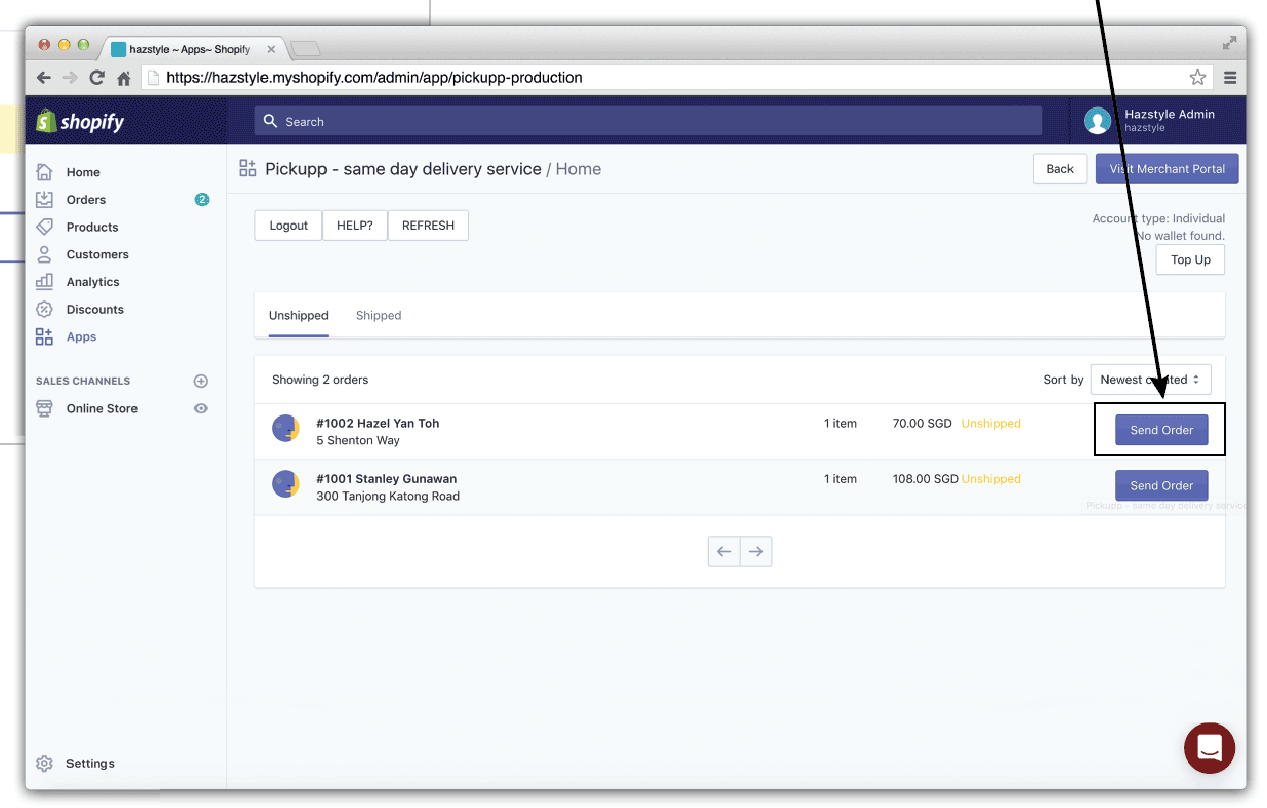Open the Hazstyle Admin account menu
Screen dimensions: 1267x808
point(1158,121)
